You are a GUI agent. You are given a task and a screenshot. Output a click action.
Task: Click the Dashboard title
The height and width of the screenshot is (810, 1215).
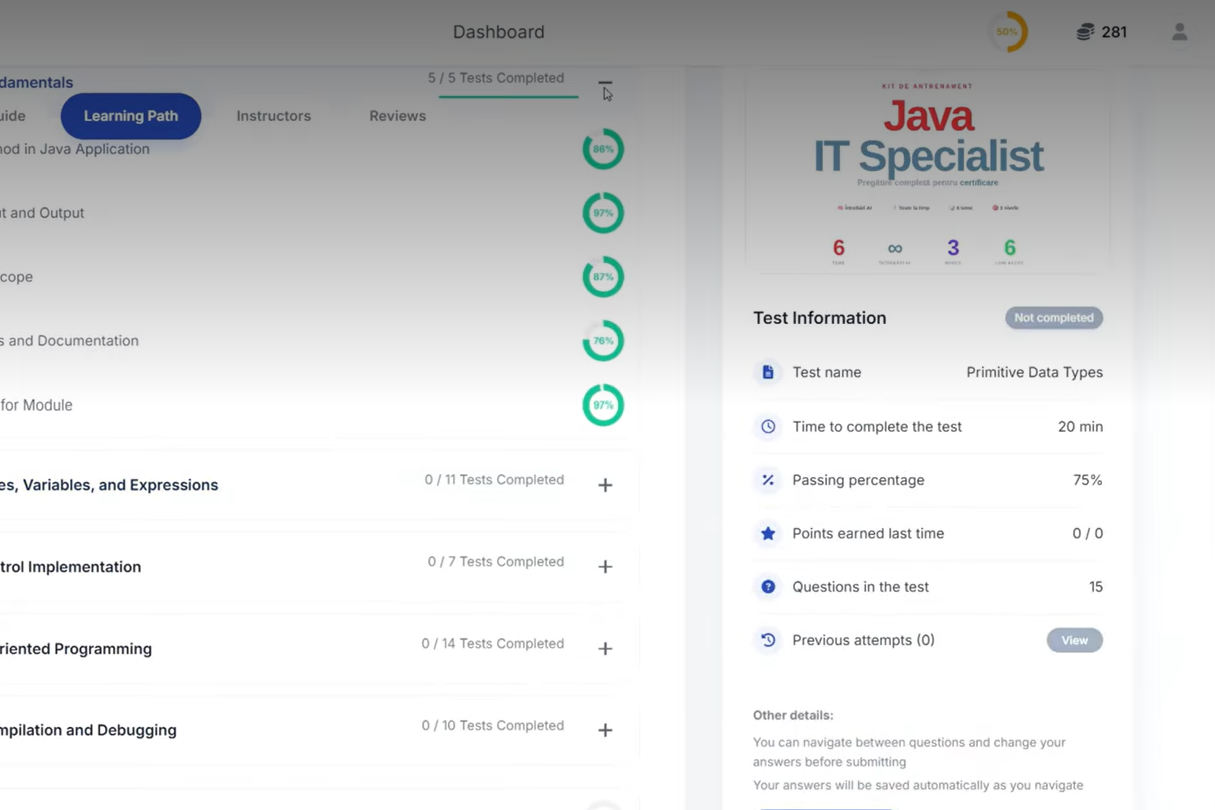pyautogui.click(x=499, y=32)
